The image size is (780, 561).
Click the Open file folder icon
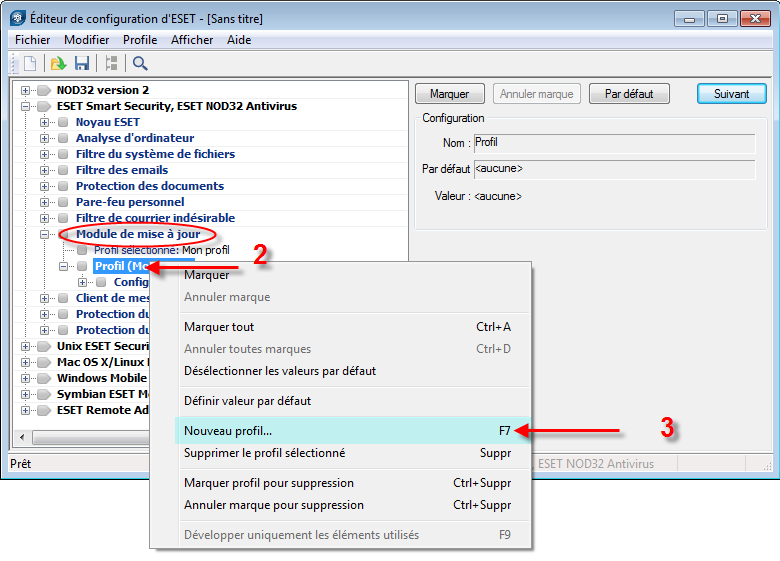(x=58, y=64)
